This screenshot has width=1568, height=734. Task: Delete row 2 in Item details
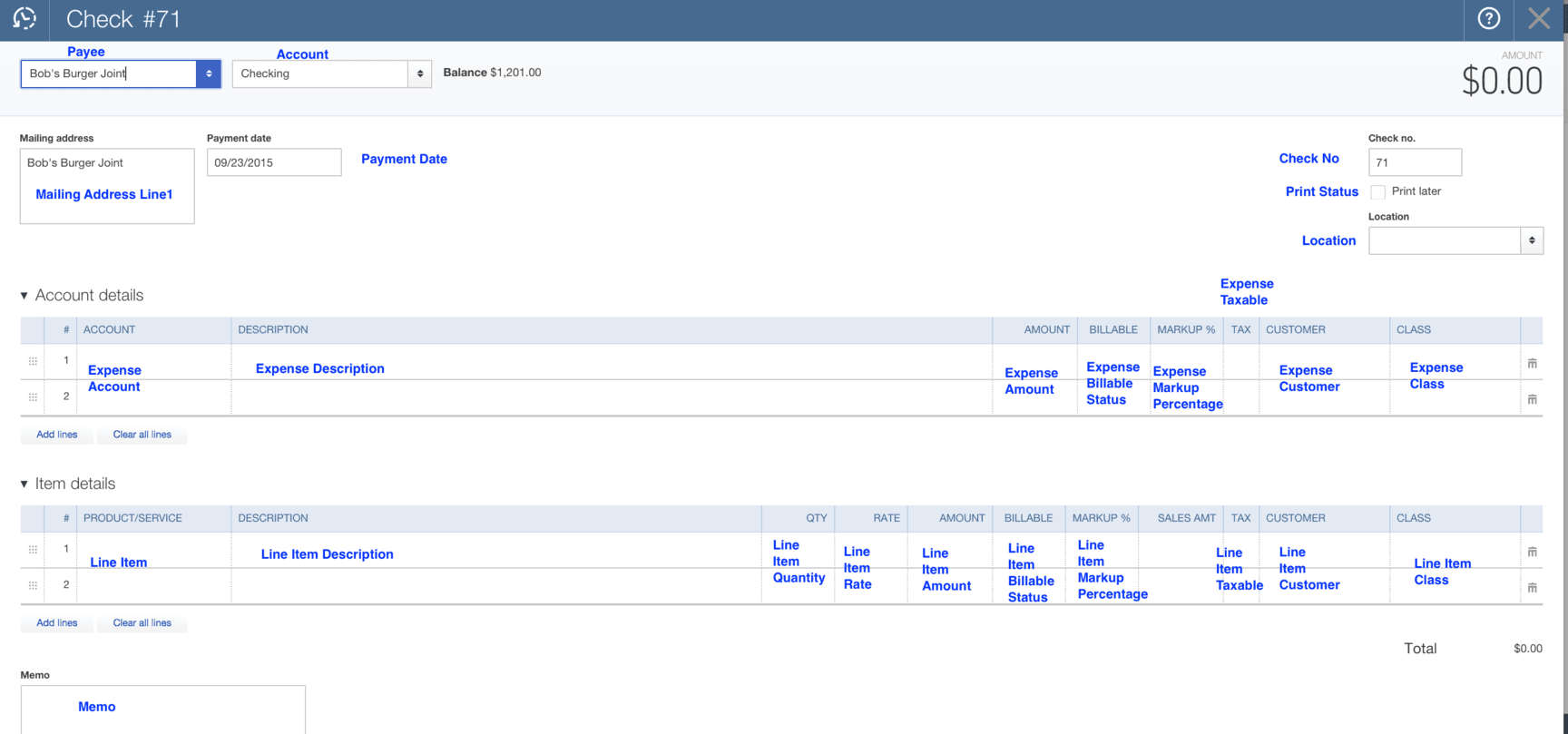click(x=1532, y=588)
